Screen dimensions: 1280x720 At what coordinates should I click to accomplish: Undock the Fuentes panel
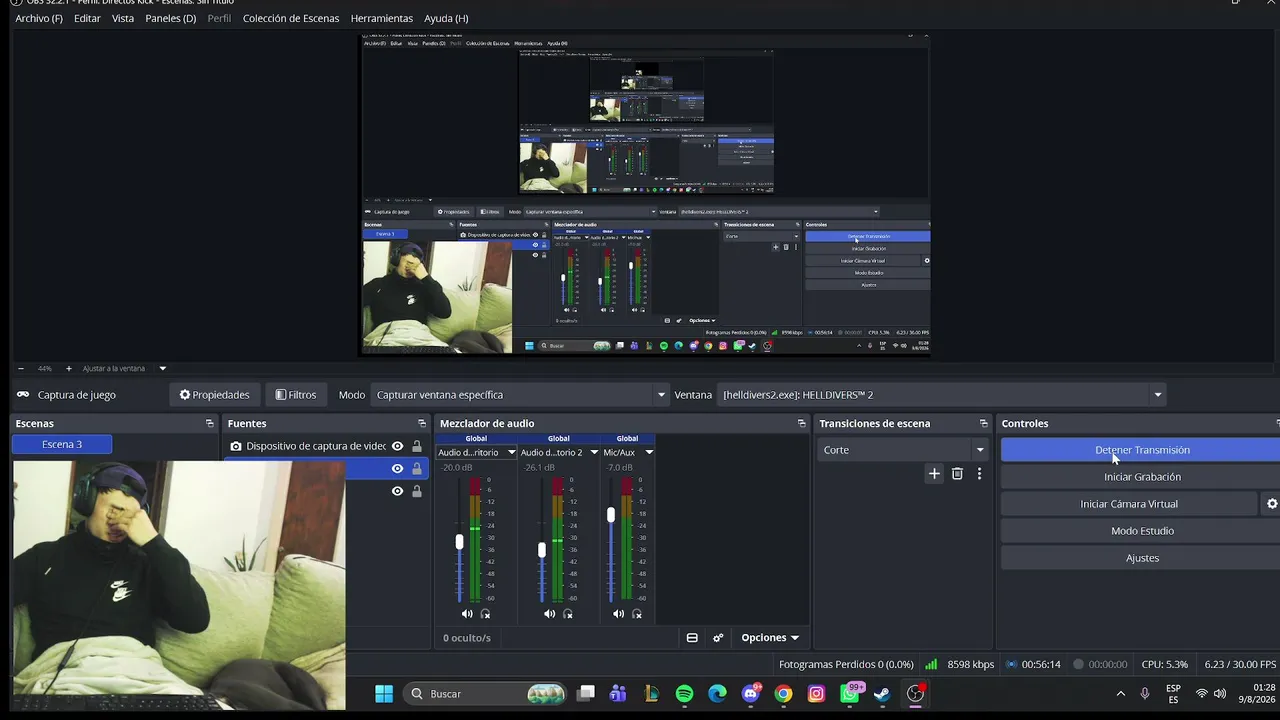tap(422, 424)
